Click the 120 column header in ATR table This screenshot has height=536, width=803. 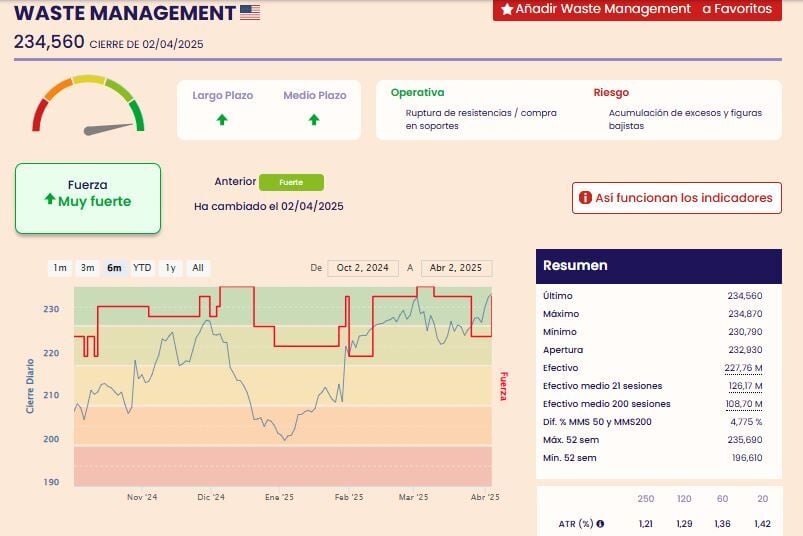[x=684, y=499]
